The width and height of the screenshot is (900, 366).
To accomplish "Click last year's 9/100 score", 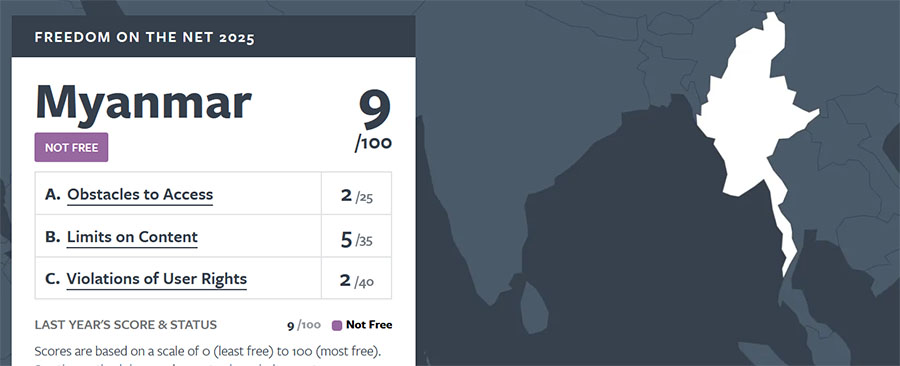I will pos(304,325).
